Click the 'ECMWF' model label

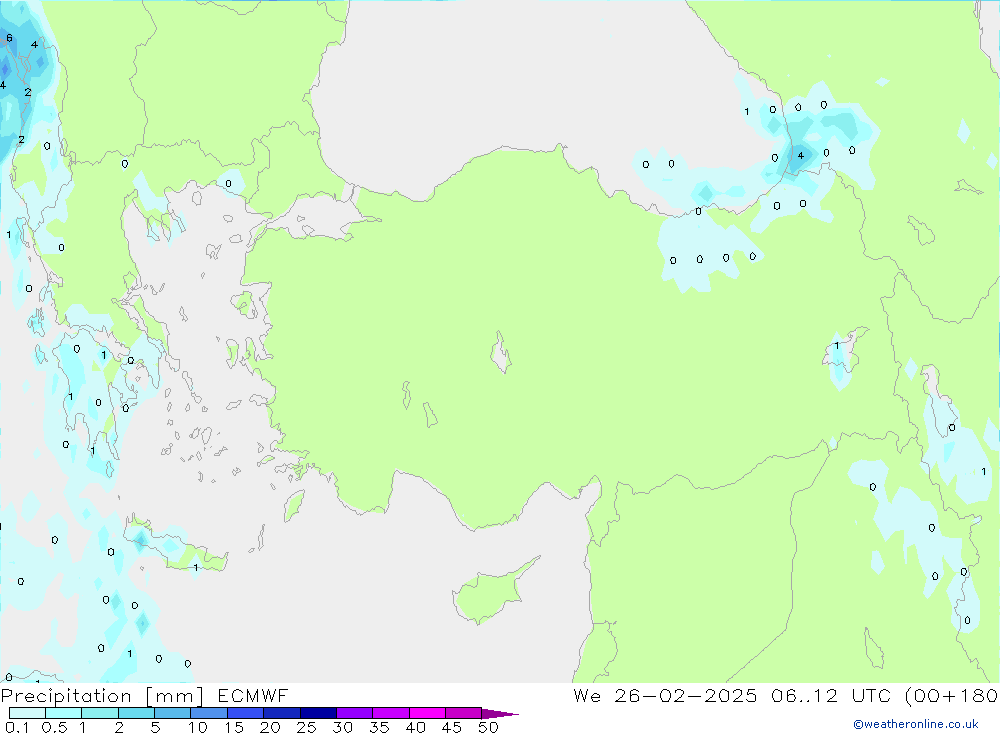pyautogui.click(x=253, y=696)
